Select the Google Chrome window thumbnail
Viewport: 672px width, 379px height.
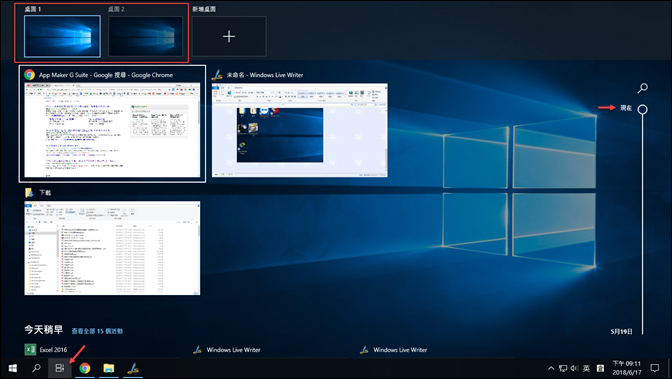(112, 130)
